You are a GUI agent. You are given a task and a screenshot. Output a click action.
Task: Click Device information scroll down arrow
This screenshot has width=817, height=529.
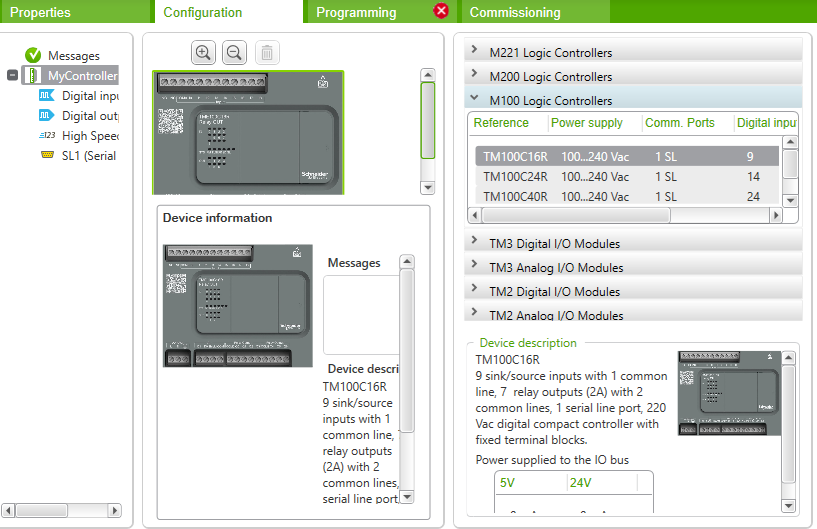click(407, 497)
